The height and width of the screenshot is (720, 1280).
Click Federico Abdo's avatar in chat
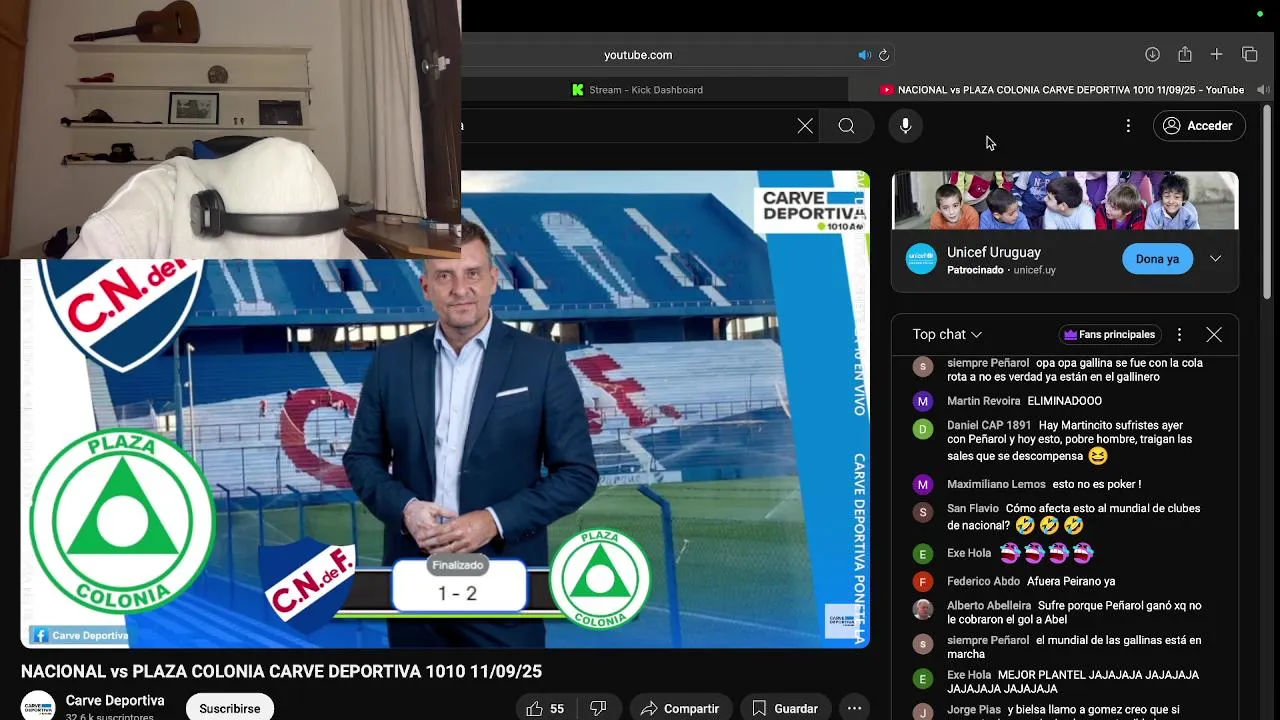[x=923, y=581]
